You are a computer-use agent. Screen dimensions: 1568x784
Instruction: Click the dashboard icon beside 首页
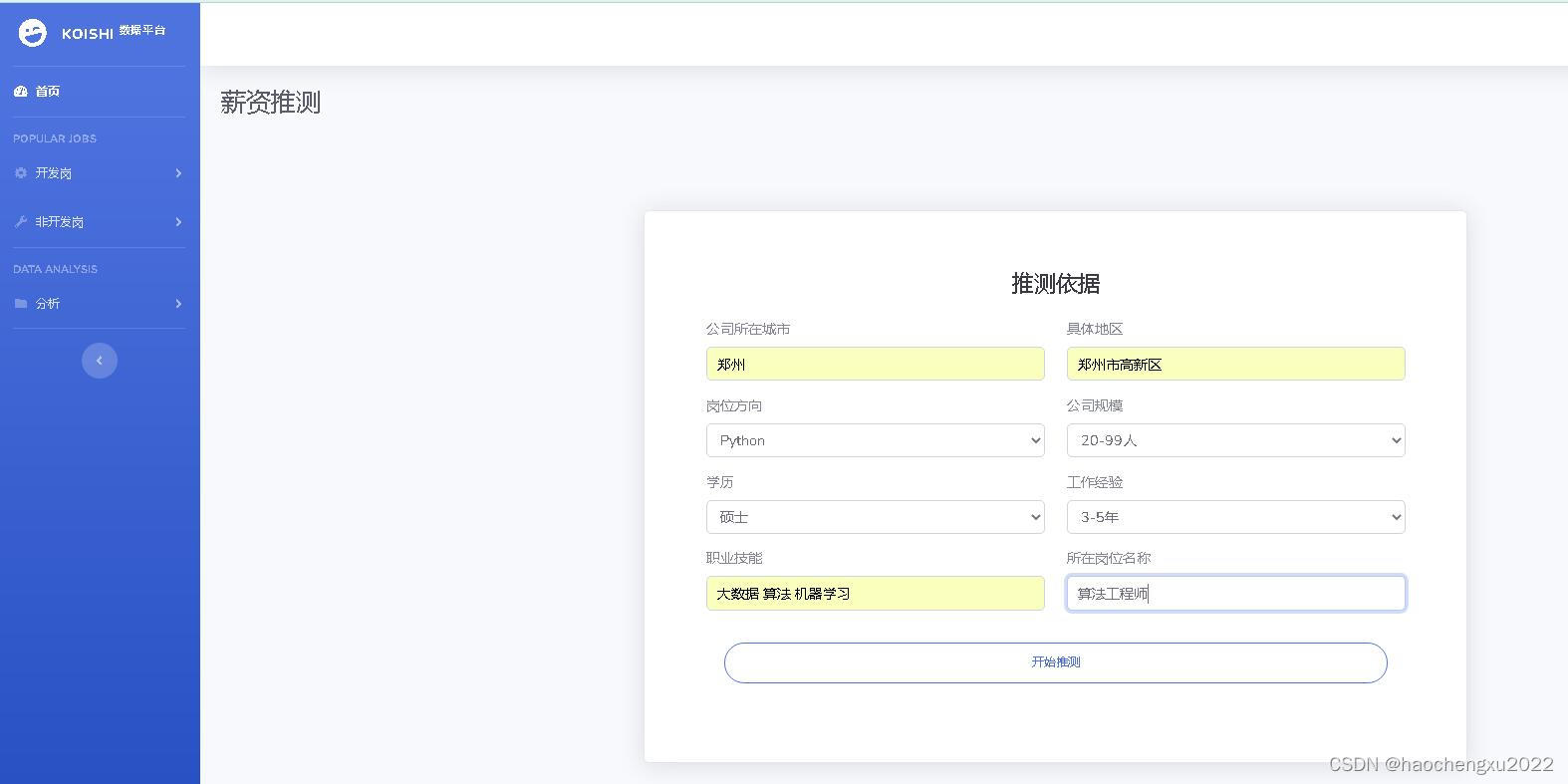(x=21, y=91)
